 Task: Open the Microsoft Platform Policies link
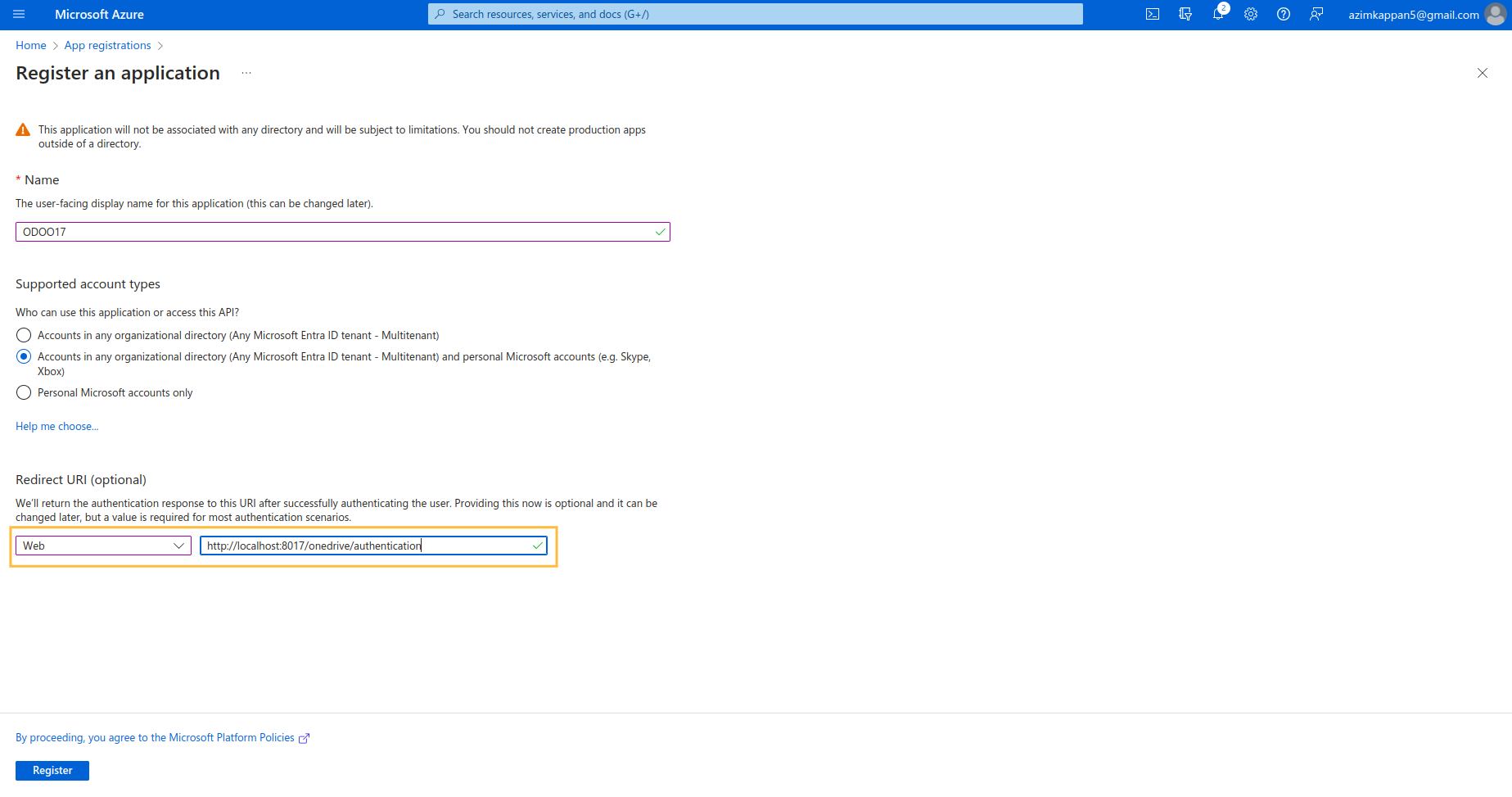(162, 738)
